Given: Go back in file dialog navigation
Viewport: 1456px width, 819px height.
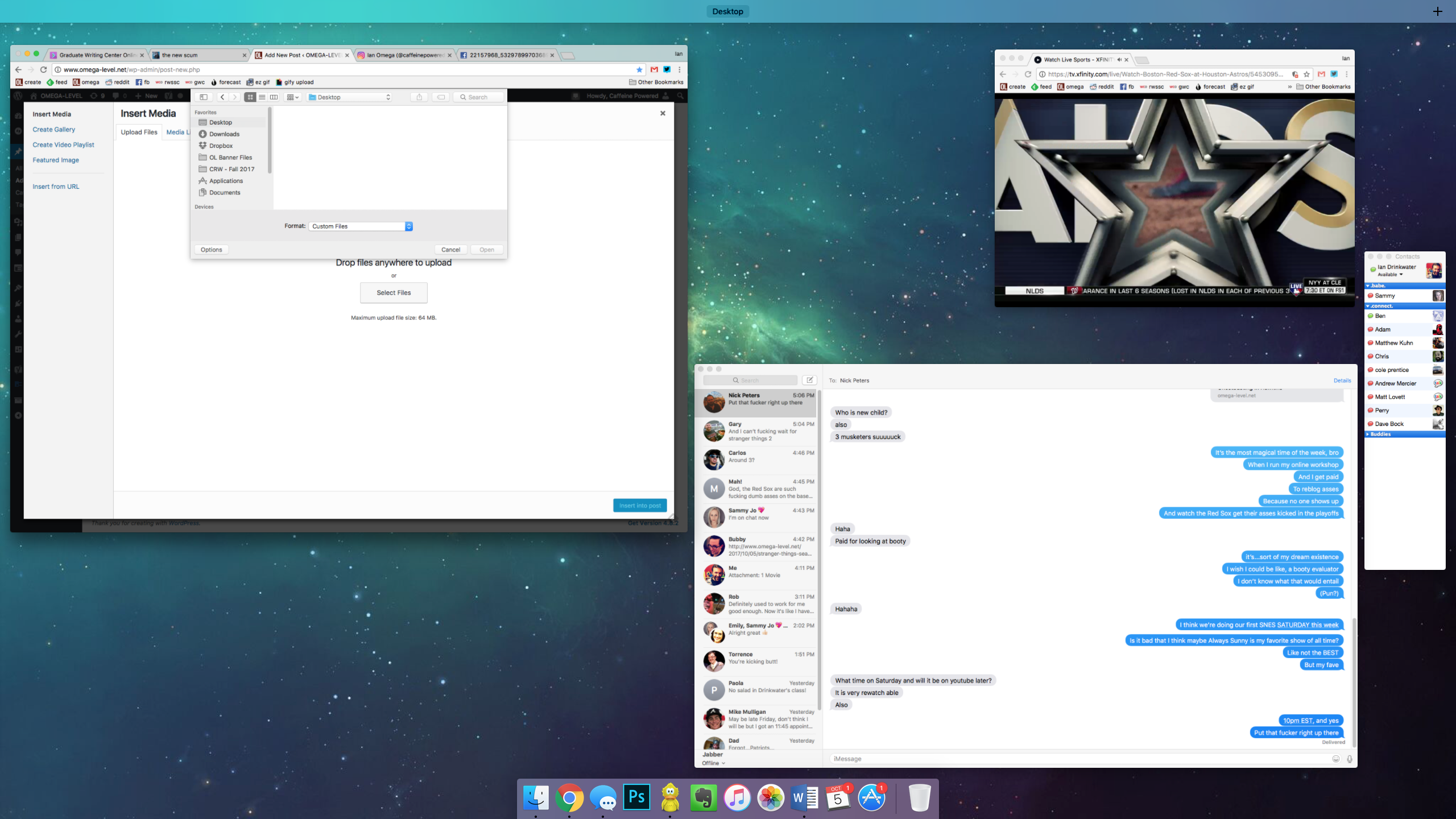Looking at the screenshot, I should 222,97.
